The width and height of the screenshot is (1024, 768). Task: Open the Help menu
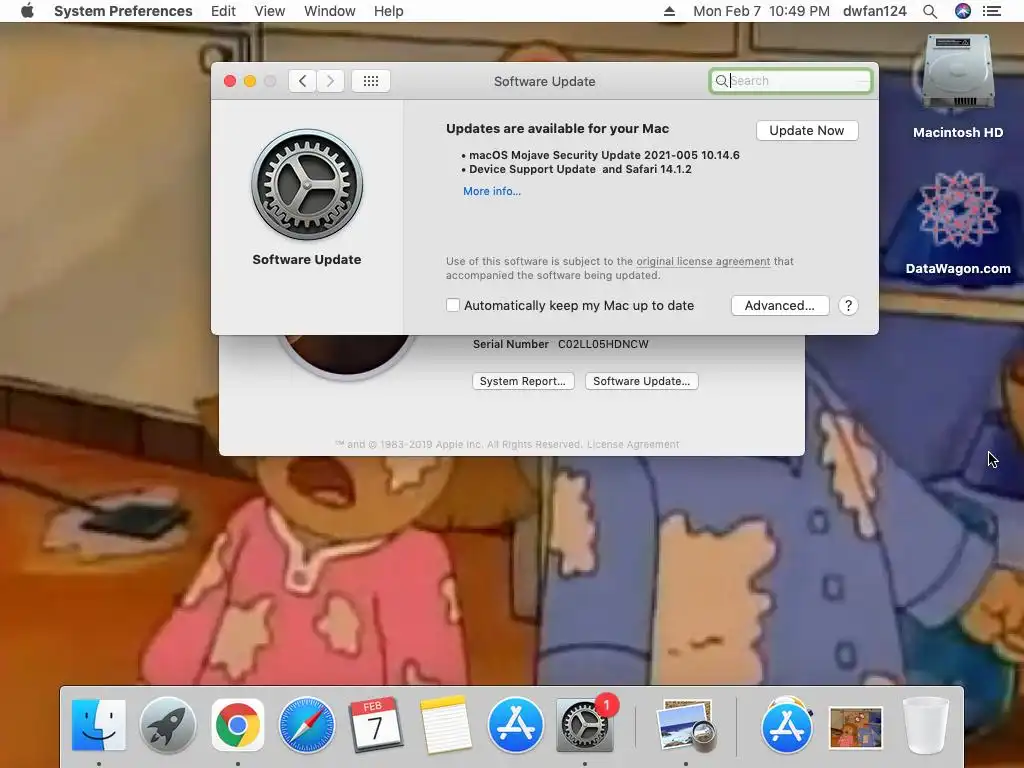point(389,11)
